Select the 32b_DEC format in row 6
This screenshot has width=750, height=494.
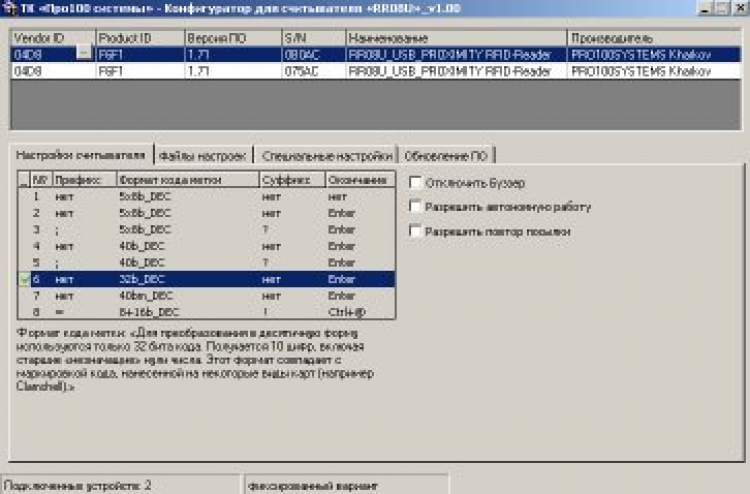206,279
